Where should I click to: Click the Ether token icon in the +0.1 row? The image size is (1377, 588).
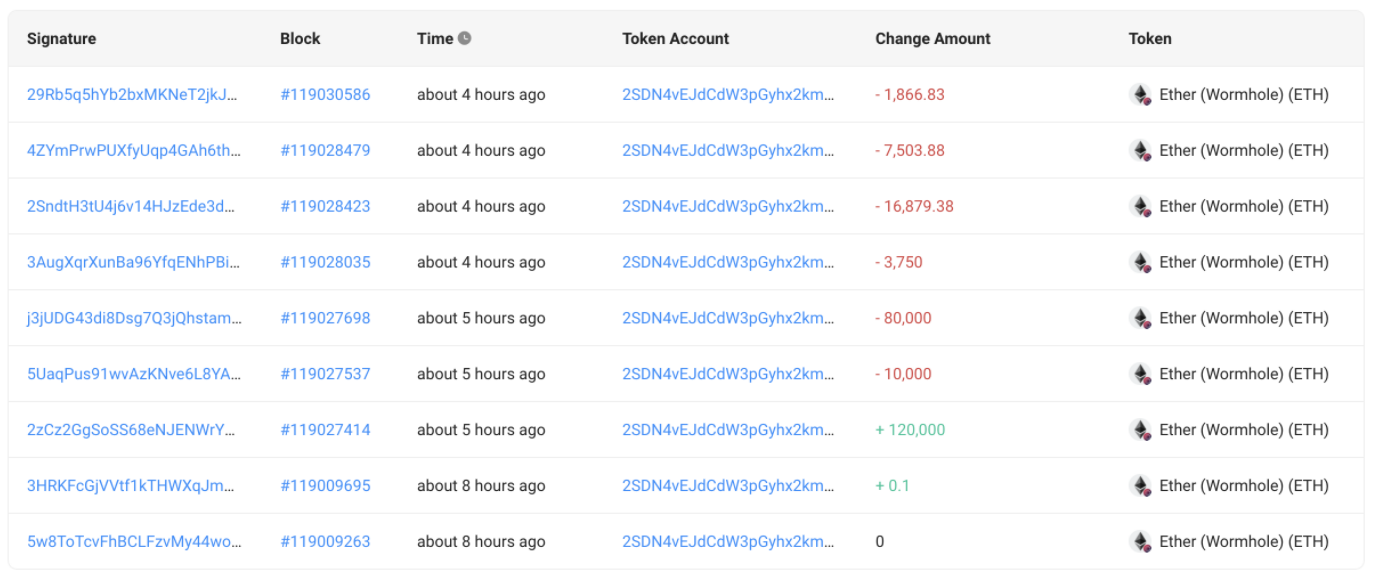(1140, 487)
